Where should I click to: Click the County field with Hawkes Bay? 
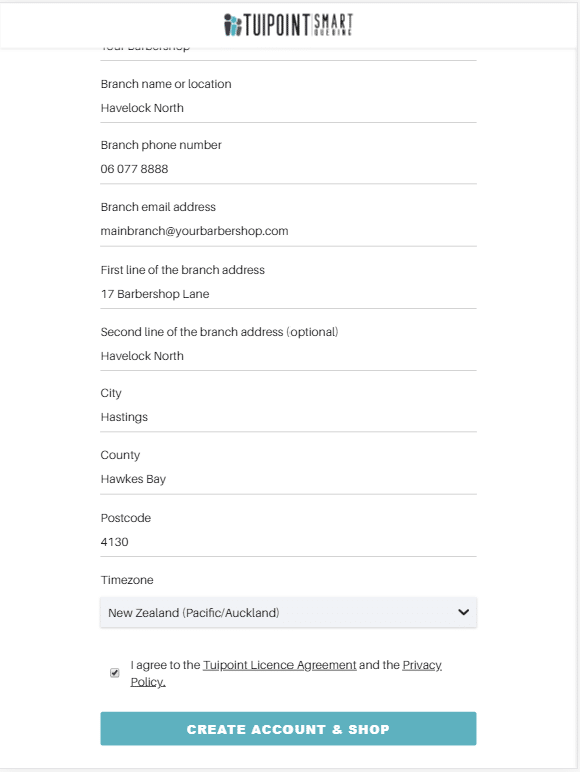[x=289, y=480]
